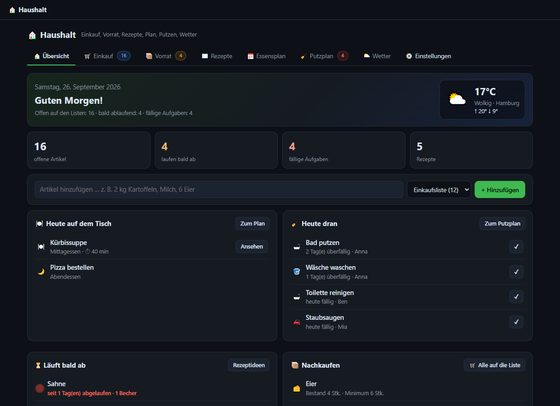The width and height of the screenshot is (560, 406).
Task: Open the Vorrat tab
Action: tap(166, 56)
